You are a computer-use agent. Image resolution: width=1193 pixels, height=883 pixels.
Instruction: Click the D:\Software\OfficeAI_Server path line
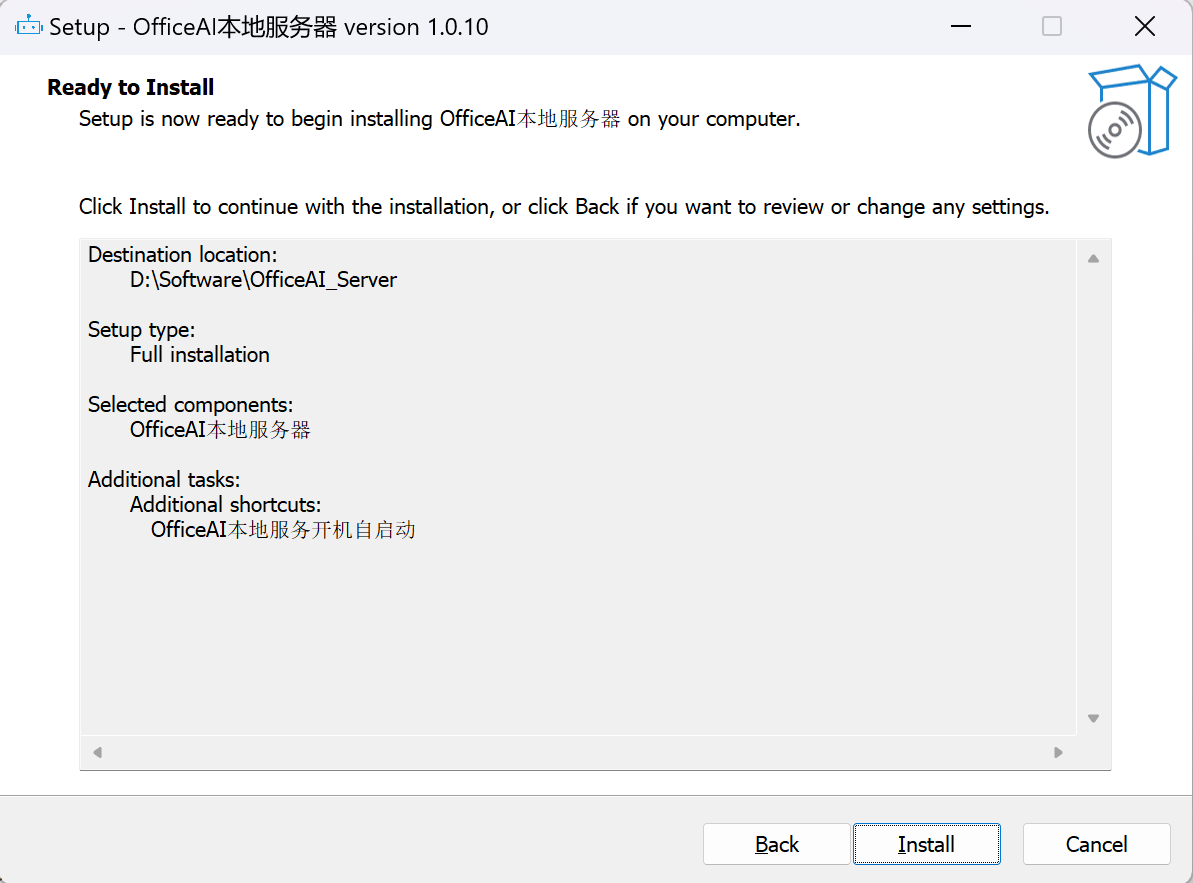point(263,280)
